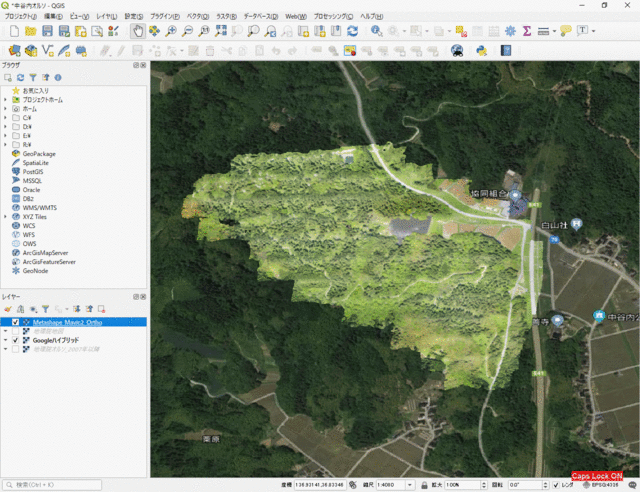
Task: Toggle mouse display extents icon beside coordinates
Action: (x=353, y=485)
